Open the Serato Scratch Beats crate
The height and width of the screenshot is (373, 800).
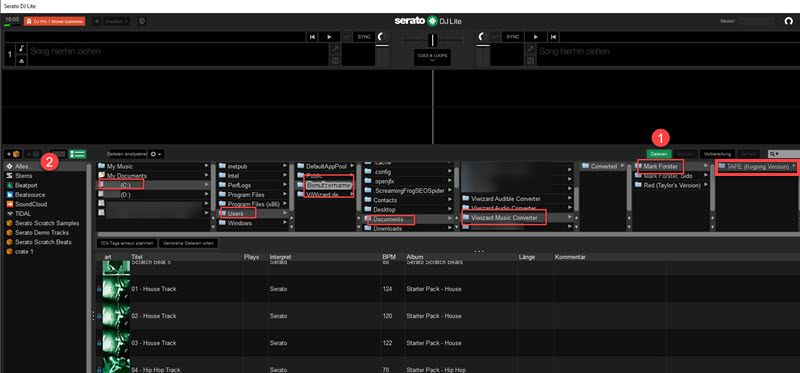coord(46,242)
